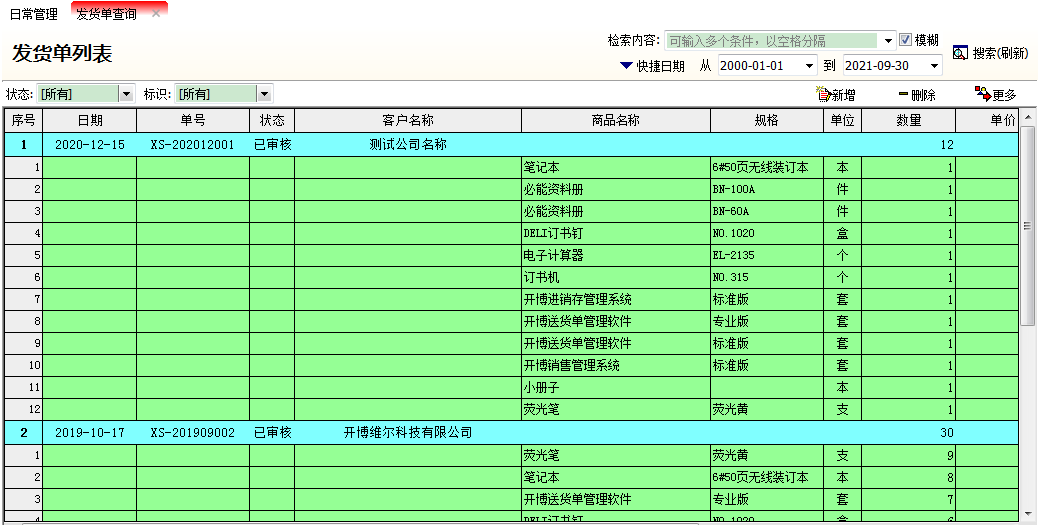Click the 更多 arrow icon
Screen dimensions: 1040x525
tap(983, 93)
